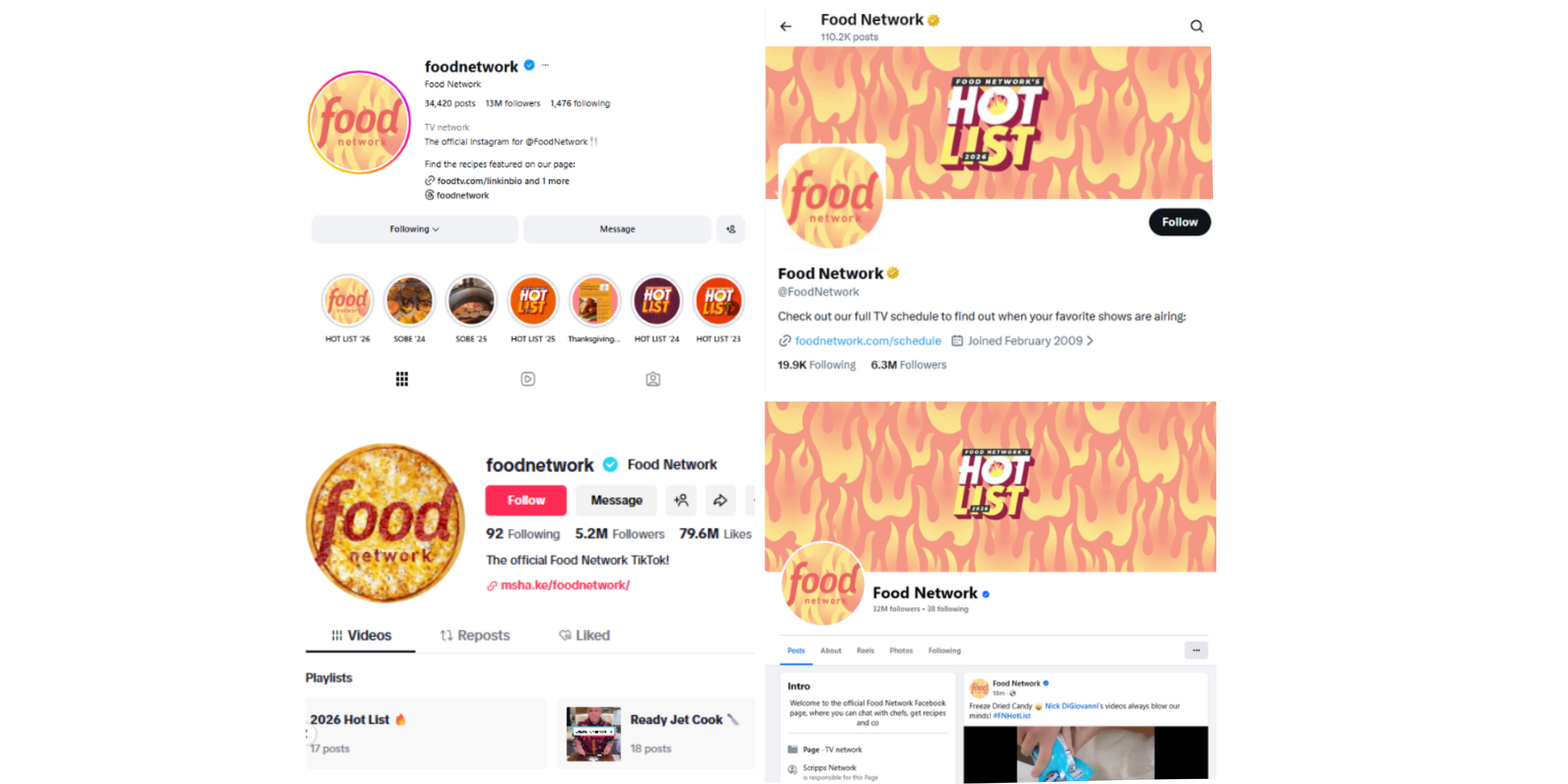
Task: Click the back arrow beside Food Network header
Action: pos(786,26)
